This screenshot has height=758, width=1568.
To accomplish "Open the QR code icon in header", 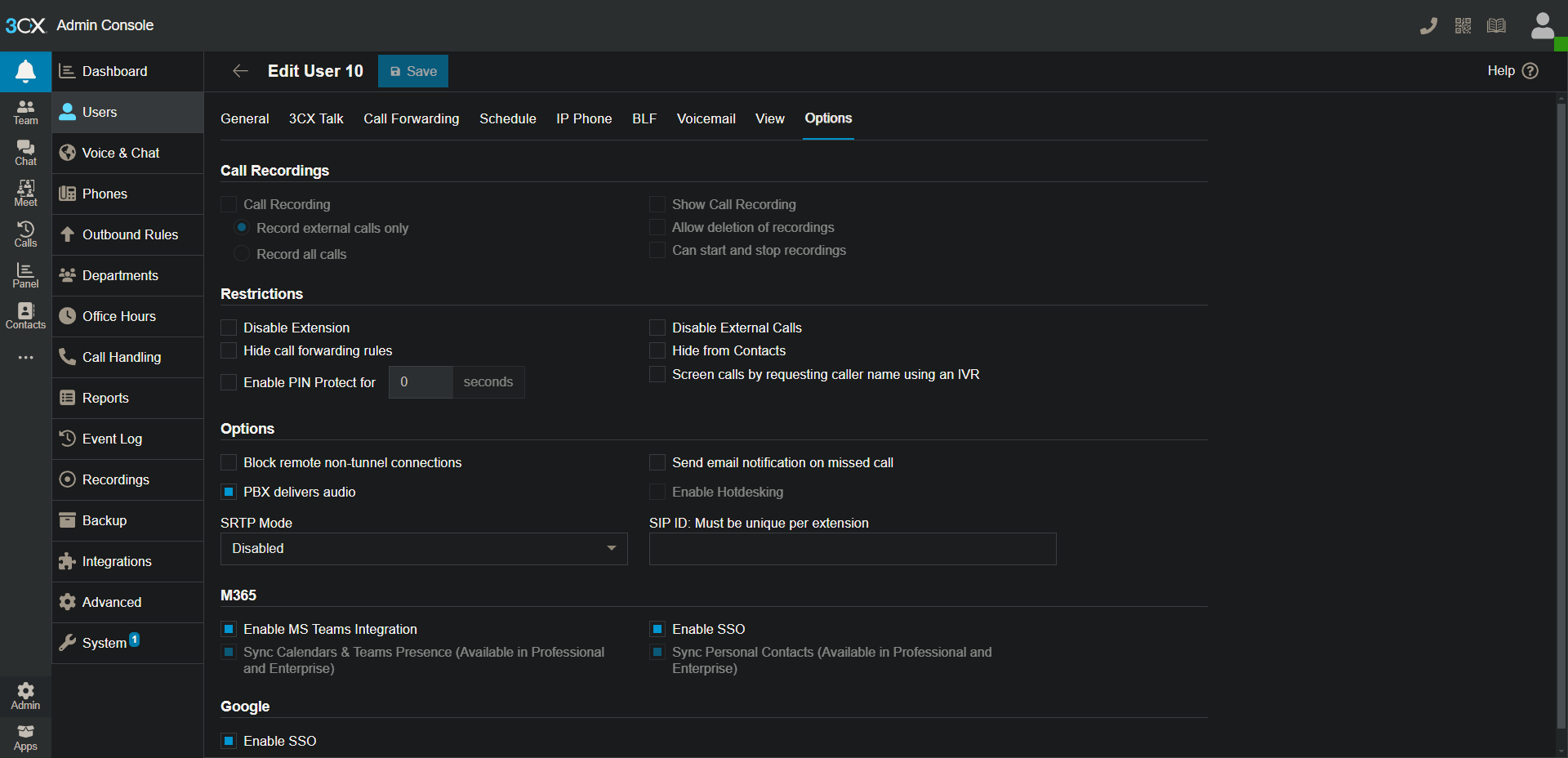I will click(1463, 26).
